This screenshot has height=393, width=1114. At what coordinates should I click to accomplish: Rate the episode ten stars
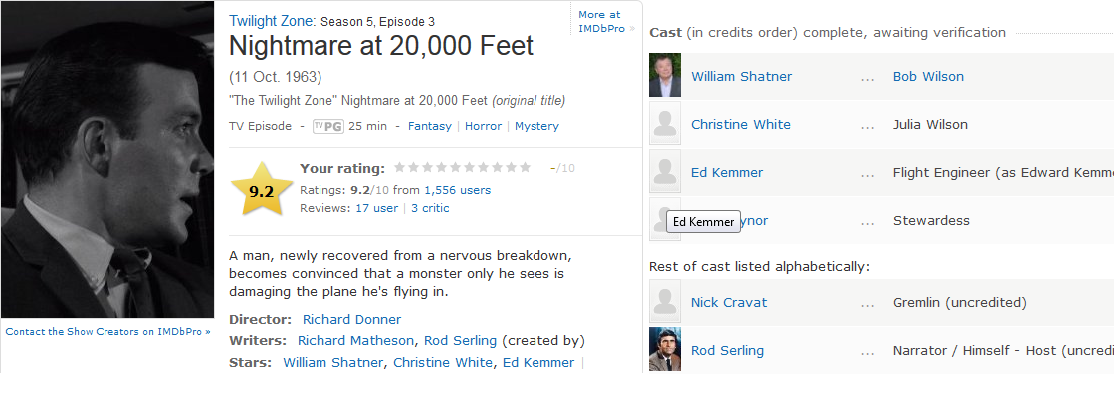525,168
